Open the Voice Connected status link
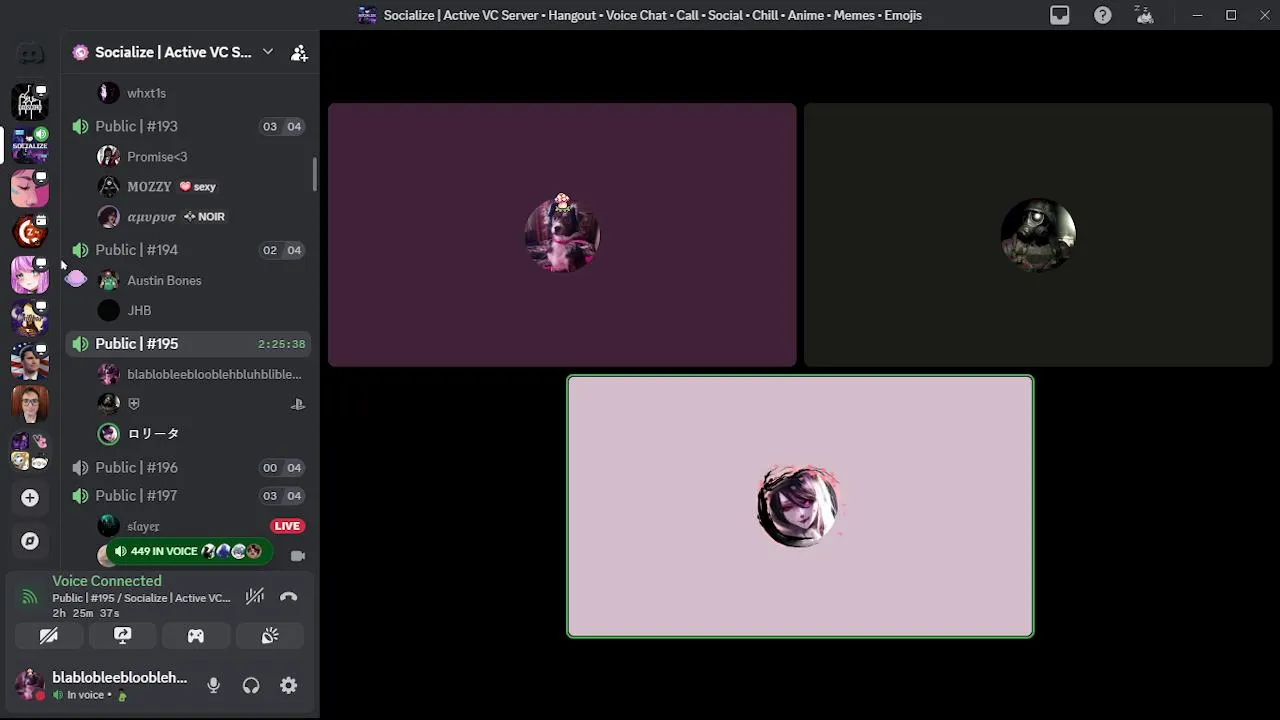 pyautogui.click(x=107, y=581)
